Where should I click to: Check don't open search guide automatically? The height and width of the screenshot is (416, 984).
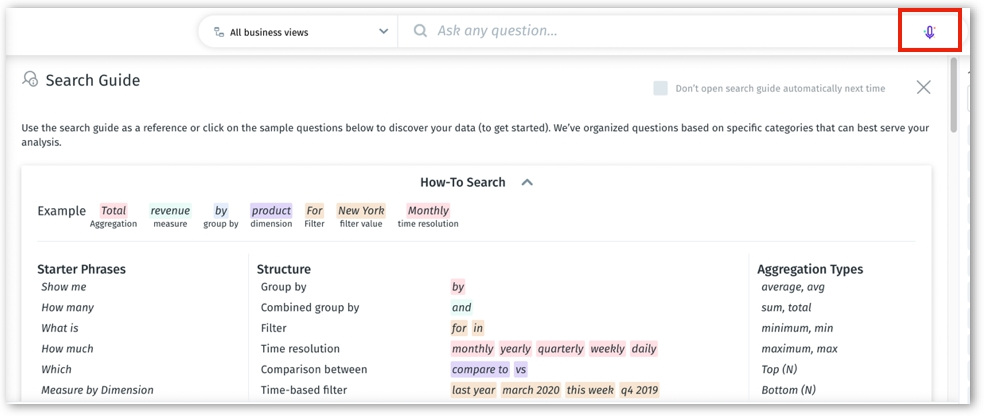pyautogui.click(x=660, y=88)
